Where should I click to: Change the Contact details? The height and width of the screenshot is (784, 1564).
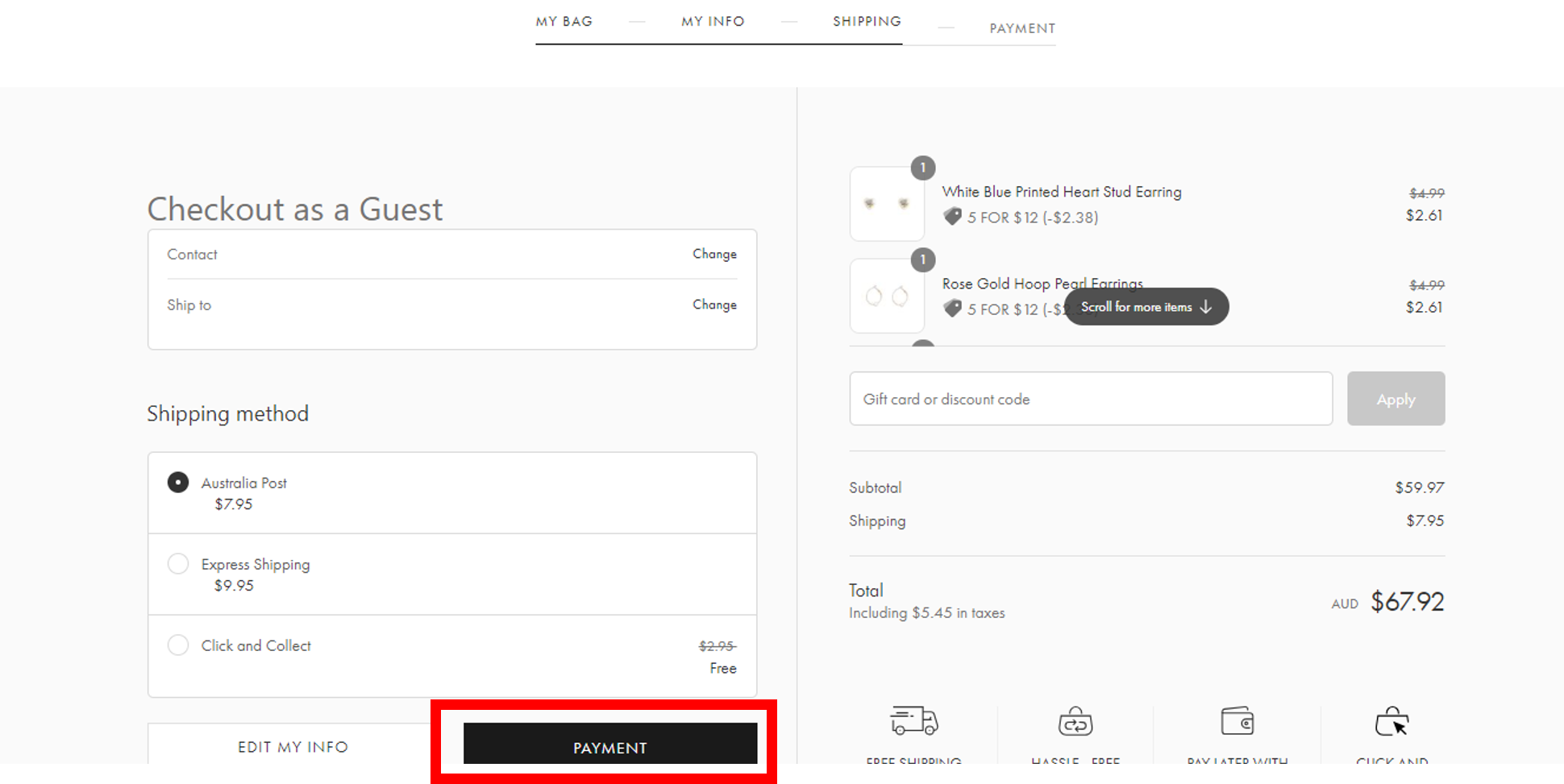click(714, 254)
